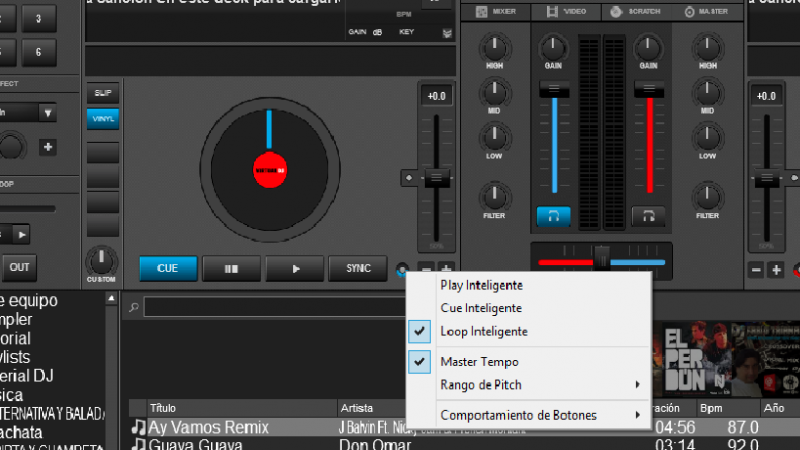Open the effect selection dropdown arrow

[47, 113]
